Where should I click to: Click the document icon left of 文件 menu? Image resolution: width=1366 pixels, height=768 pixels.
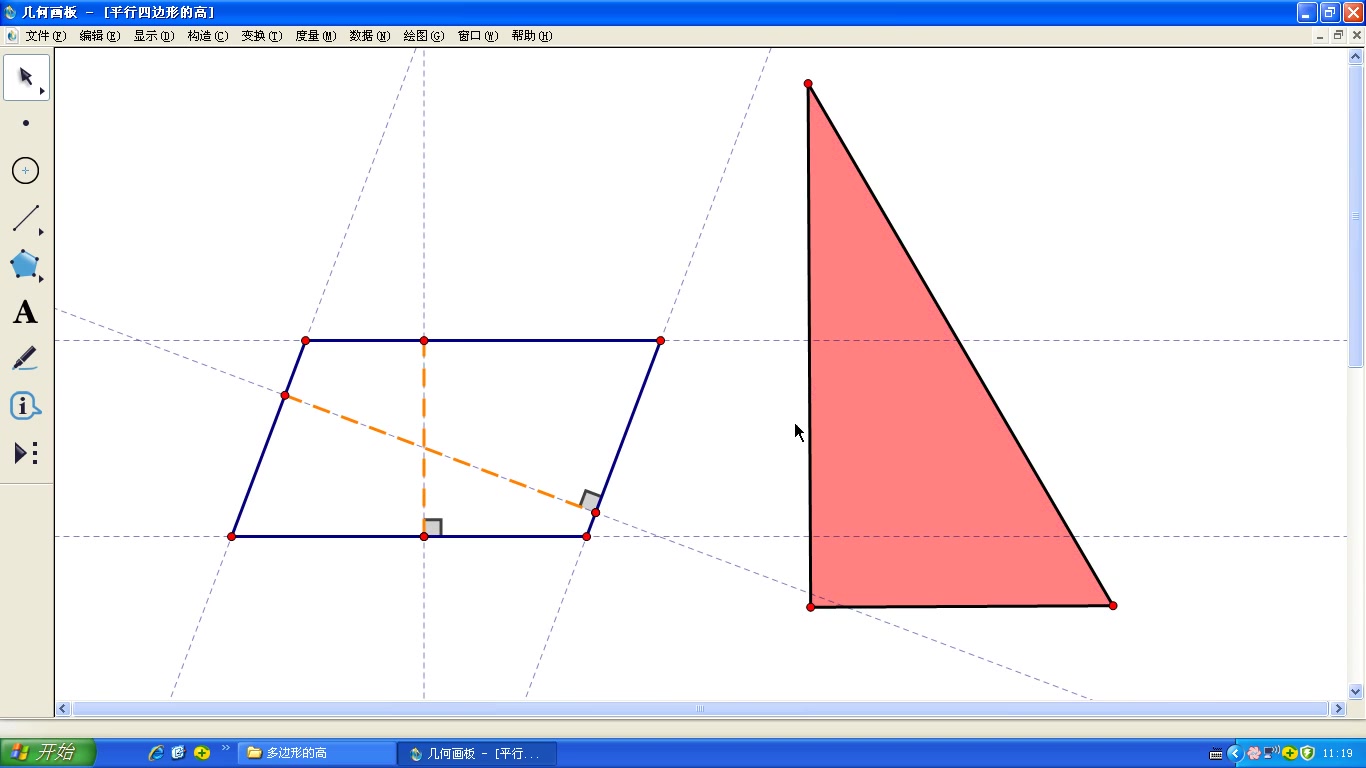[x=12, y=36]
